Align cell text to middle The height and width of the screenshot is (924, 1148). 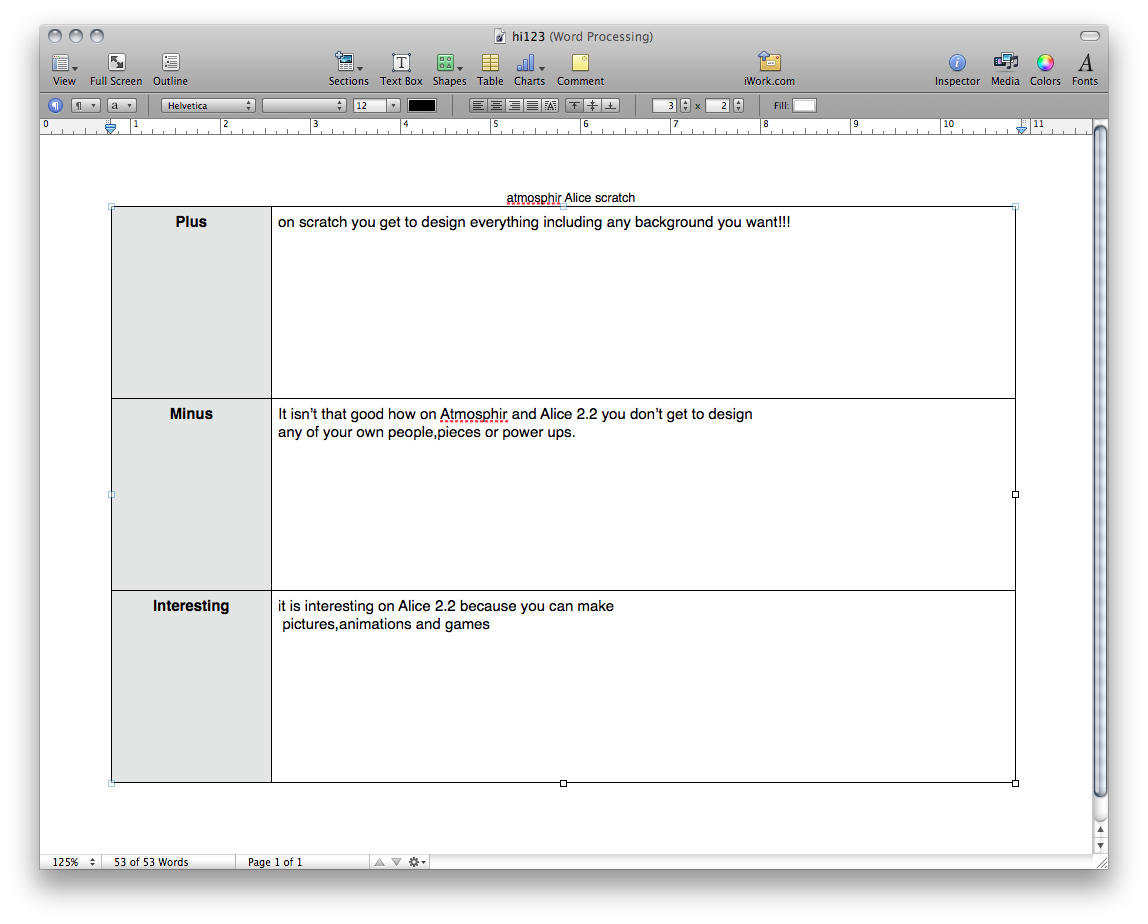pos(593,105)
